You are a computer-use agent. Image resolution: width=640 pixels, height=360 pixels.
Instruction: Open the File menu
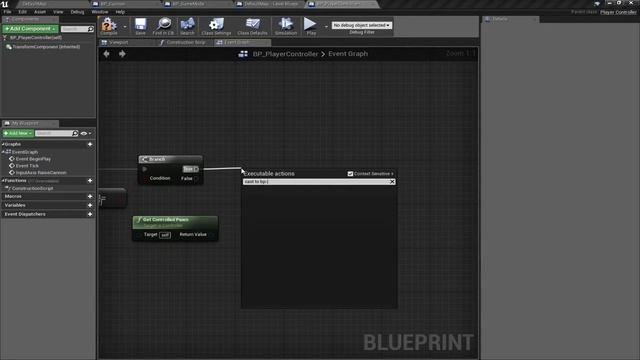point(7,12)
